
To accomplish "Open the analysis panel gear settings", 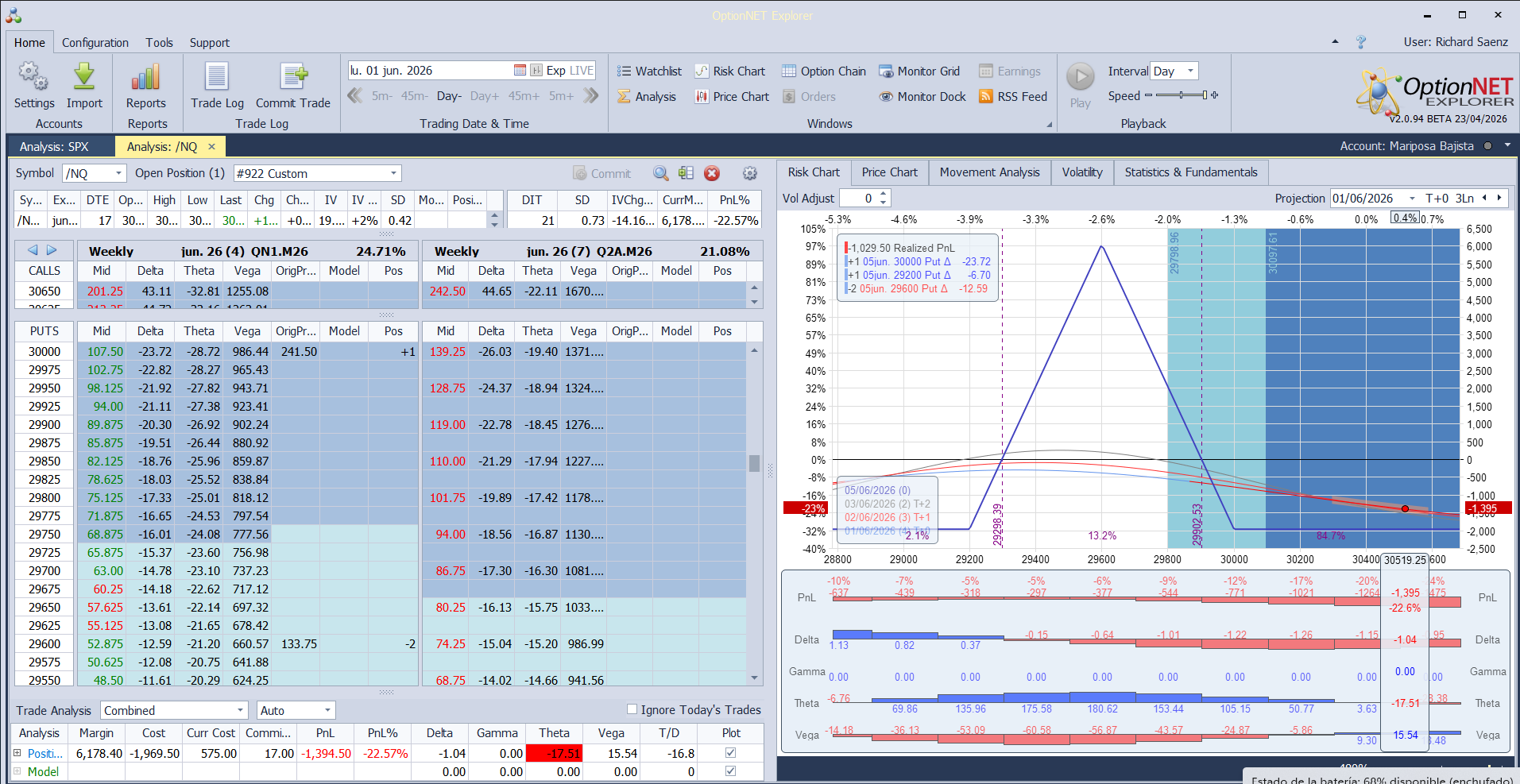I will 750,173.
